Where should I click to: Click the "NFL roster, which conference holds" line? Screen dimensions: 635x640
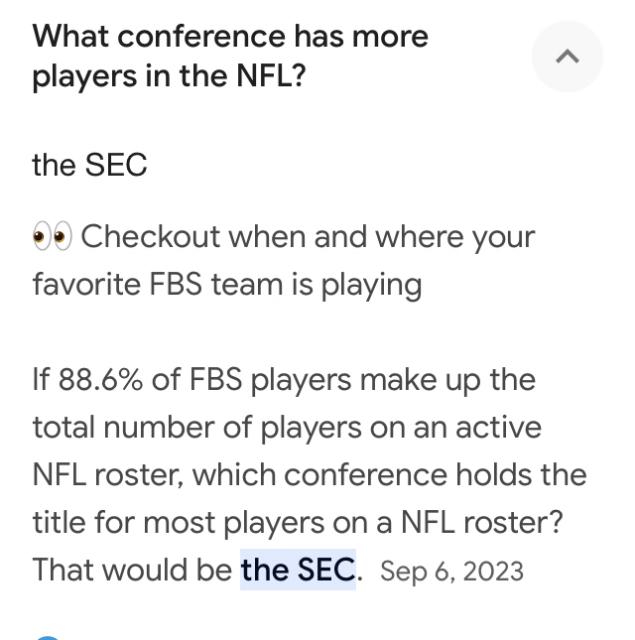click(x=309, y=475)
